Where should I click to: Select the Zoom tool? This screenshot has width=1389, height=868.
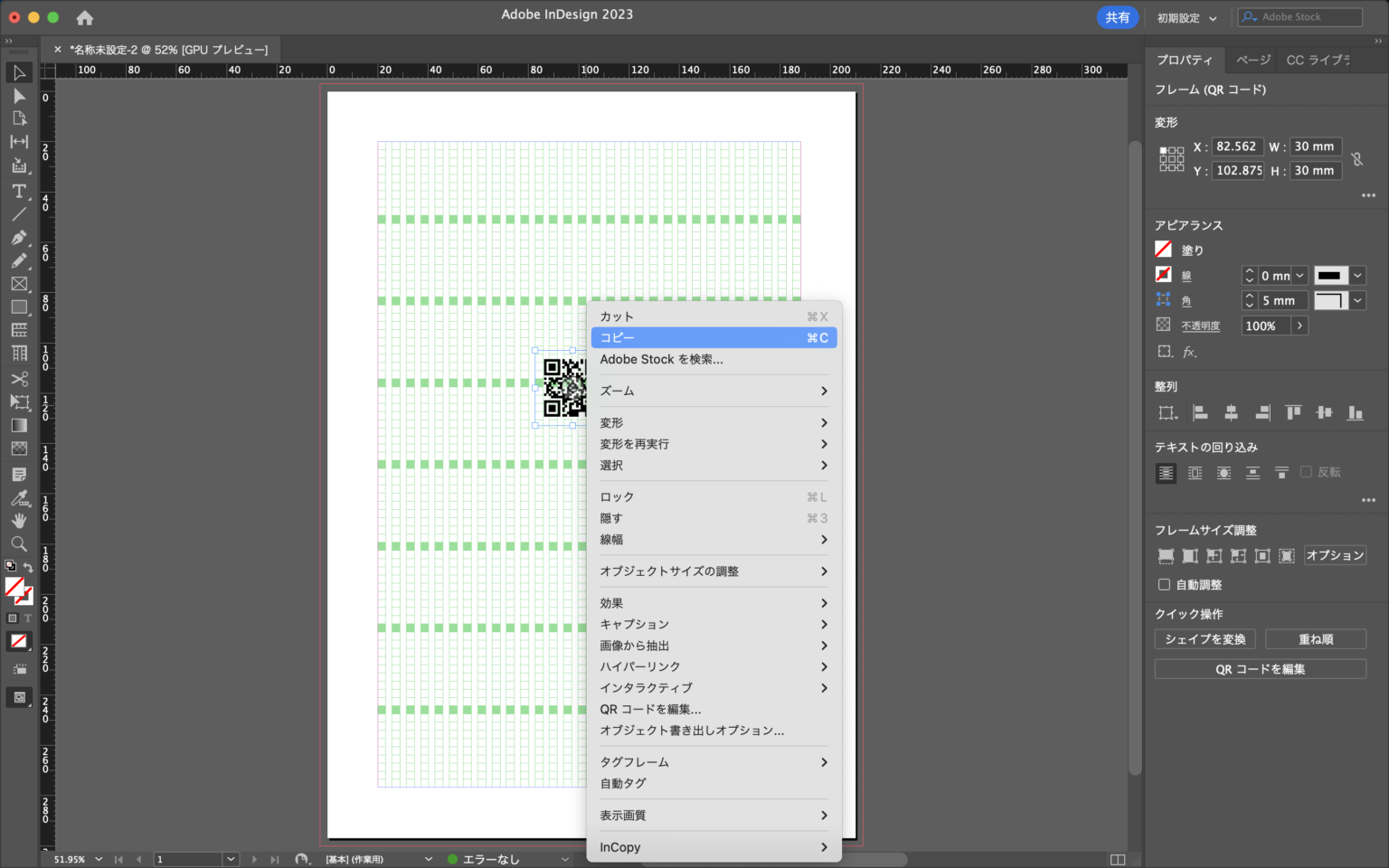[x=19, y=543]
